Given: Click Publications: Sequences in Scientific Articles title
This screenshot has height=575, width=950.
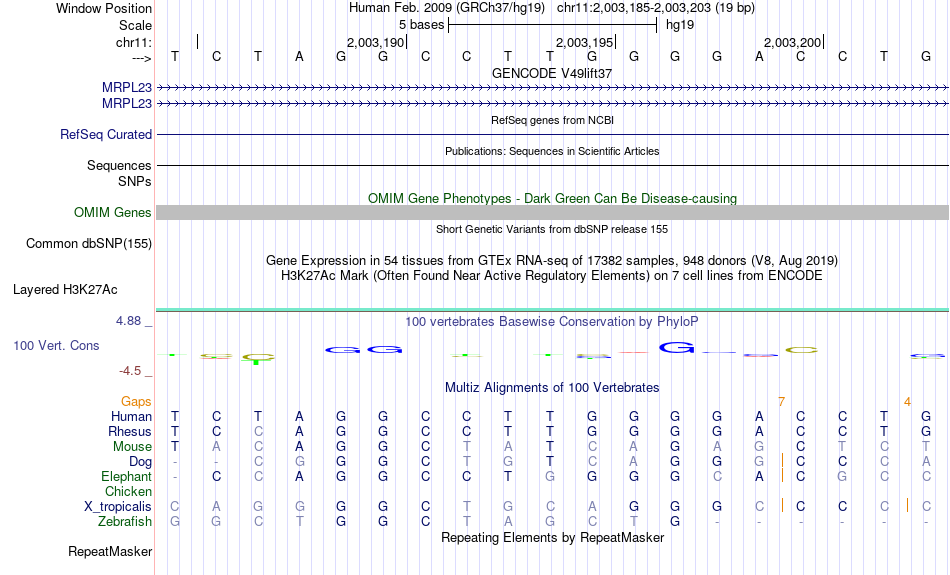Looking at the screenshot, I should pos(552,151).
